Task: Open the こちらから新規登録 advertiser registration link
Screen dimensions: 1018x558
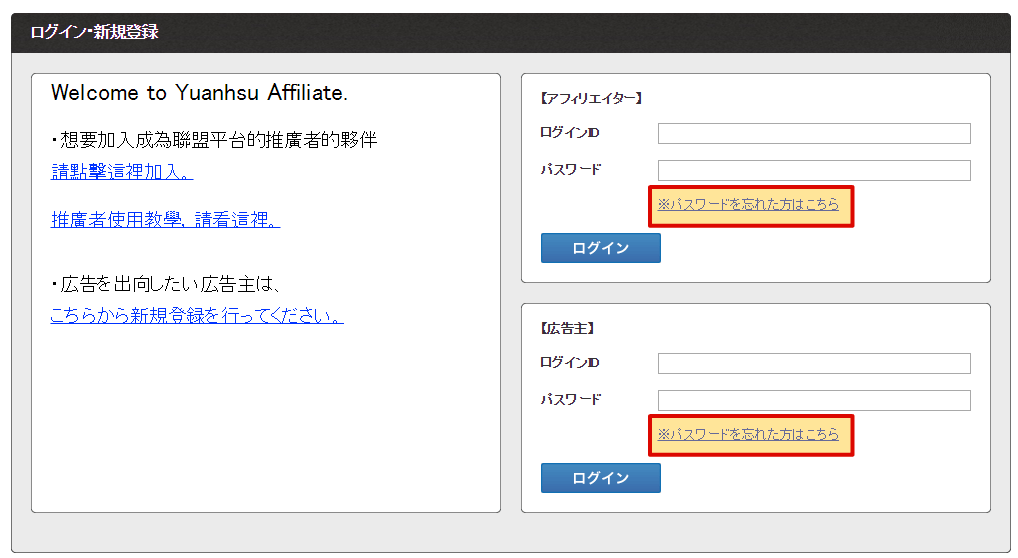Action: 197,316
